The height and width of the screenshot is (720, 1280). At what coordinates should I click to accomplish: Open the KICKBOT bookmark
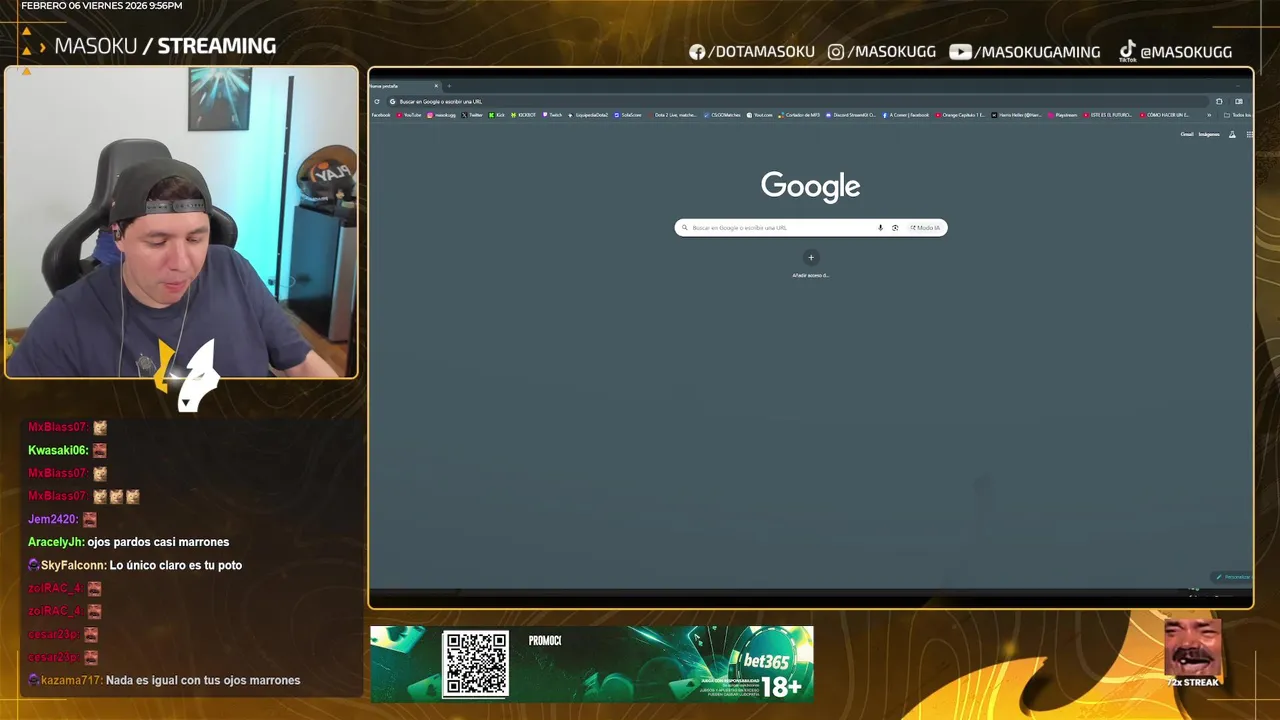pyautogui.click(x=523, y=115)
